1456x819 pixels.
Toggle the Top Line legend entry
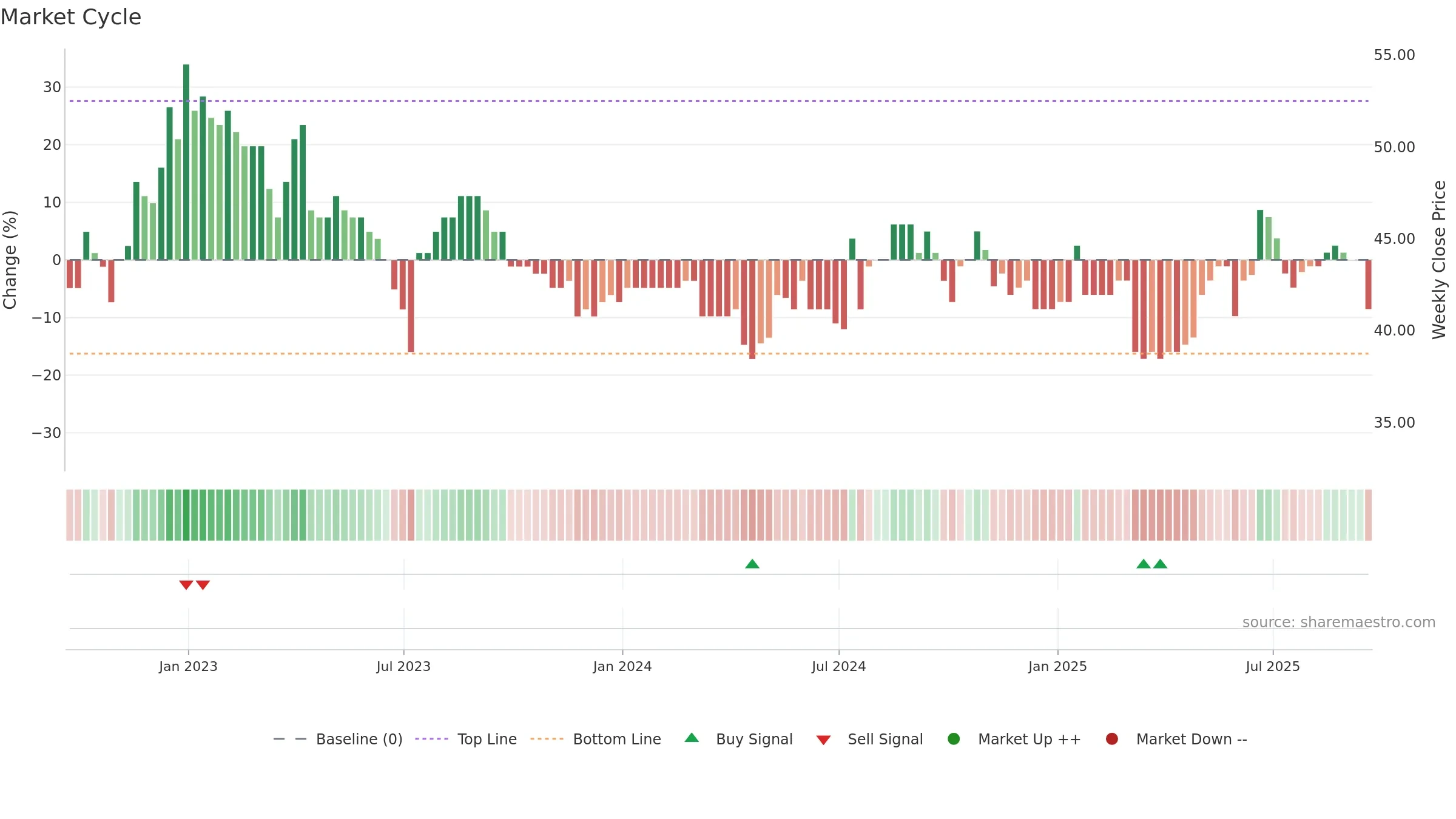pyautogui.click(x=466, y=739)
